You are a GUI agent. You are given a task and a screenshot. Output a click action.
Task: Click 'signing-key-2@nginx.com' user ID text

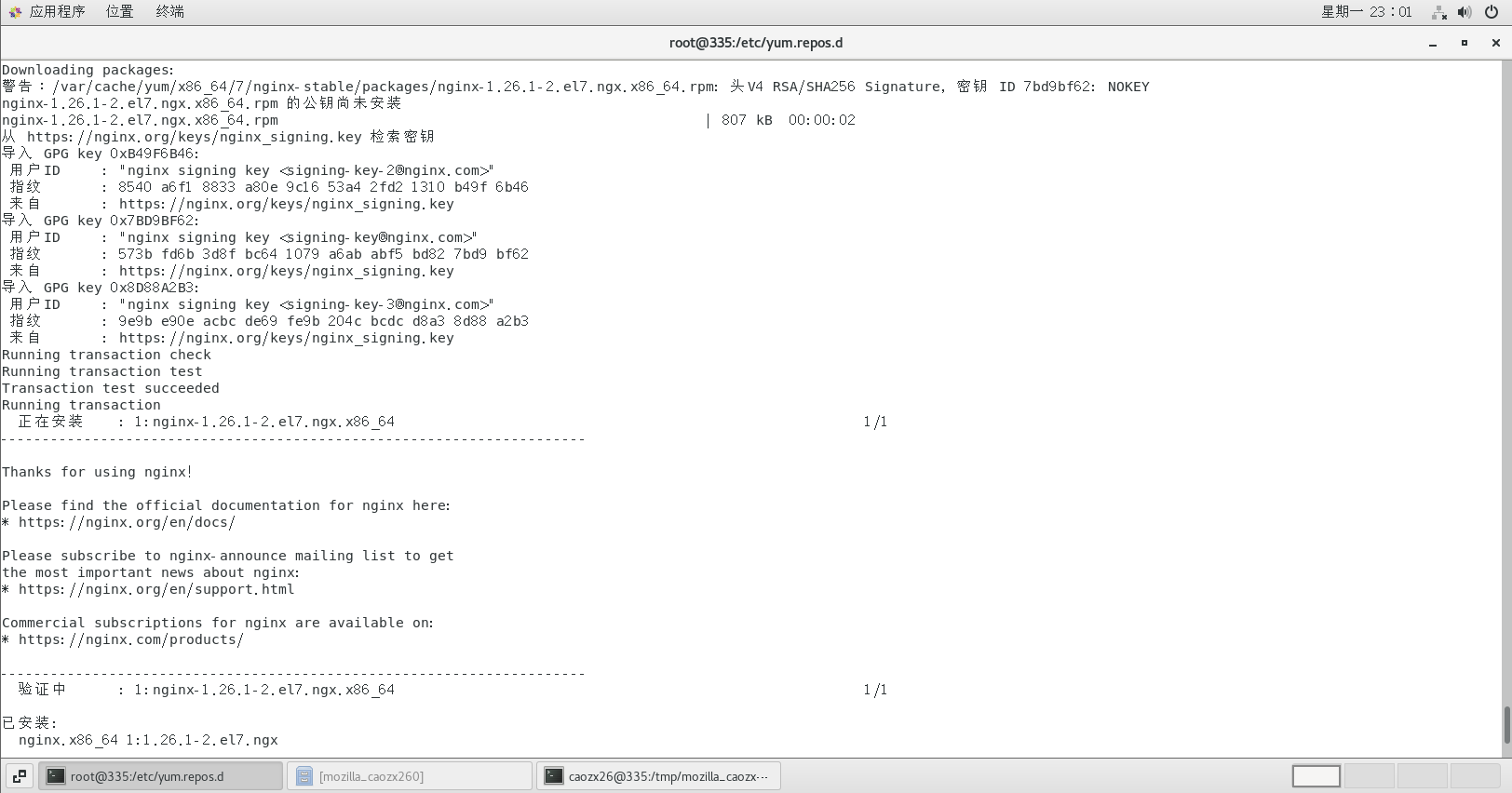pyautogui.click(x=388, y=170)
